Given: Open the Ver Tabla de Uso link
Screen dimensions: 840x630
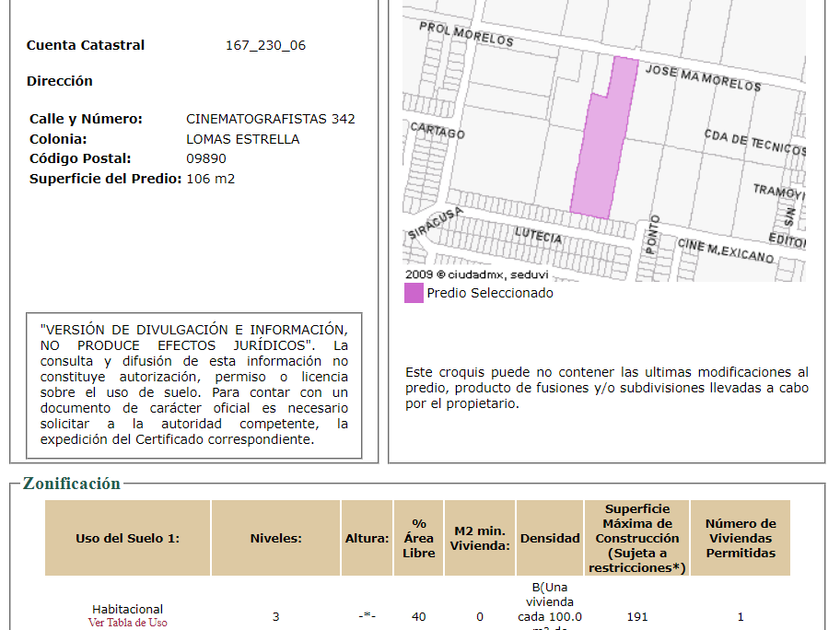Looking at the screenshot, I should (x=127, y=623).
